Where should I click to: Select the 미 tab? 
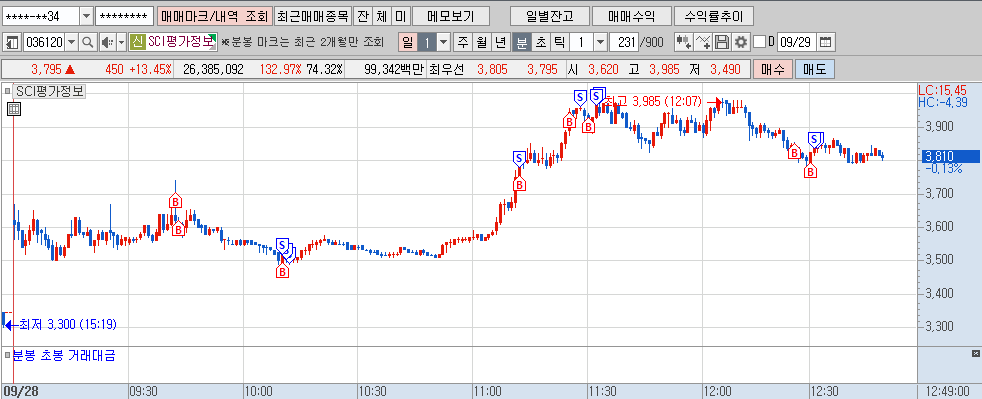tap(400, 16)
